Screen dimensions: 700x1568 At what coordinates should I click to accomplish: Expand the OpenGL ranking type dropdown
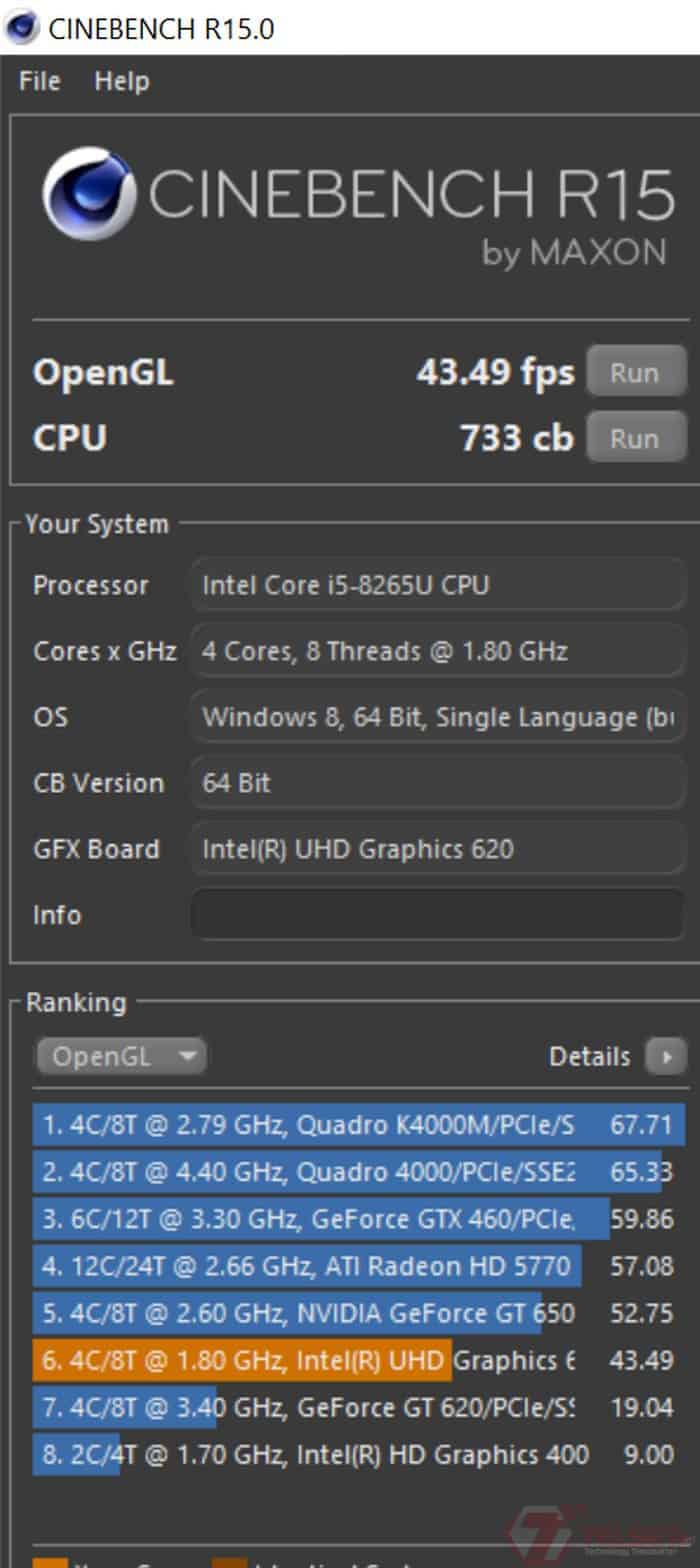coord(121,1056)
